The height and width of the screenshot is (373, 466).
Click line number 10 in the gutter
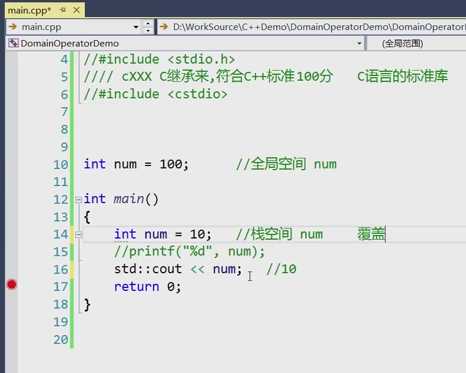(x=61, y=164)
